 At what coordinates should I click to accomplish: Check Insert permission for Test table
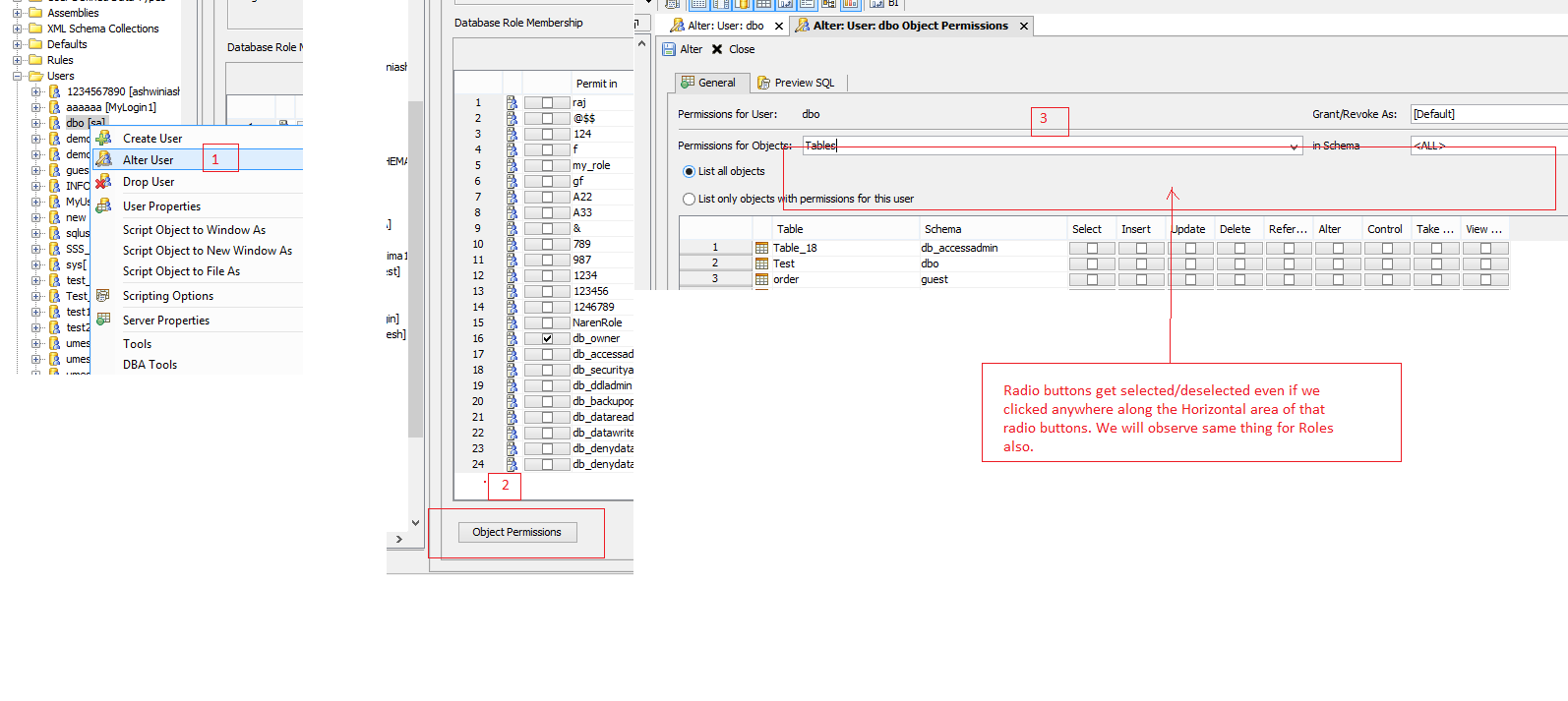pyautogui.click(x=1141, y=263)
